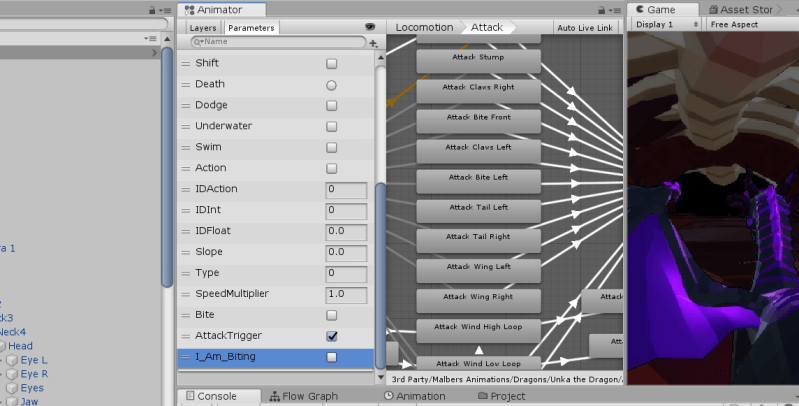Click parameter list scroll down arrow

[x=381, y=377]
